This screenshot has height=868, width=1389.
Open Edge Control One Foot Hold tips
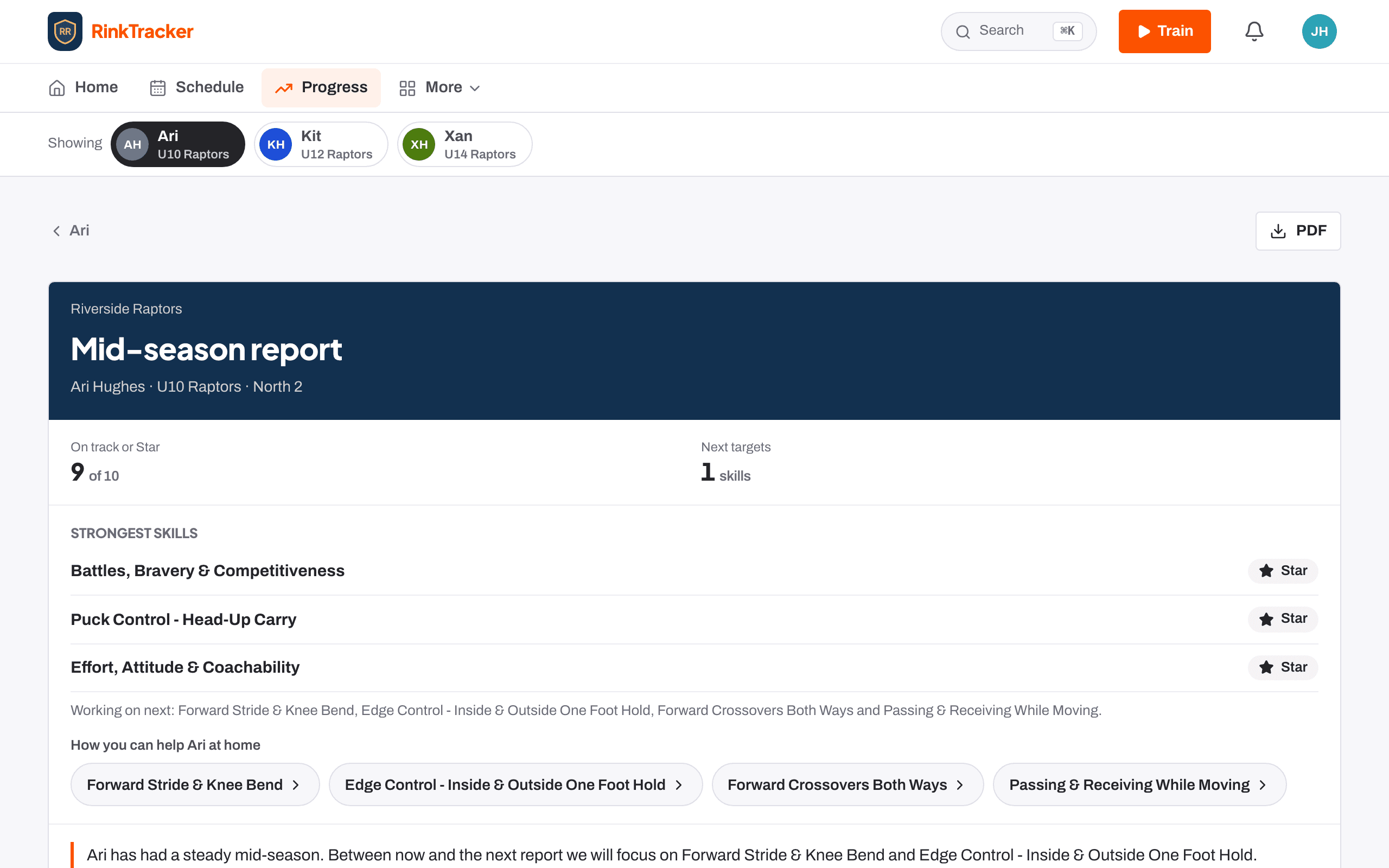click(x=515, y=784)
